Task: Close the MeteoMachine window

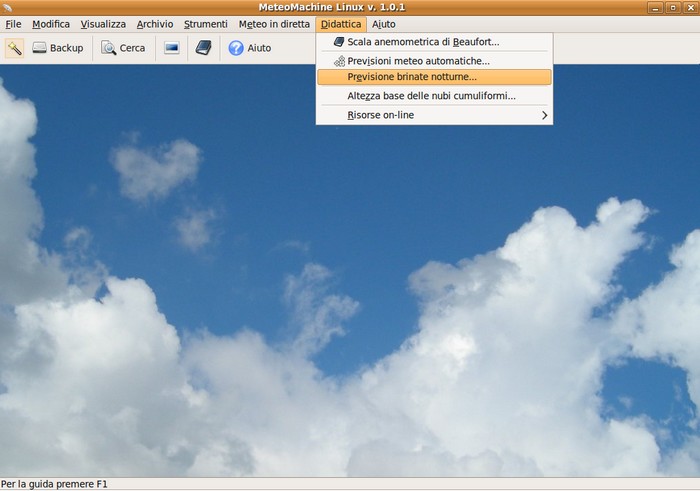Action: (x=690, y=8)
